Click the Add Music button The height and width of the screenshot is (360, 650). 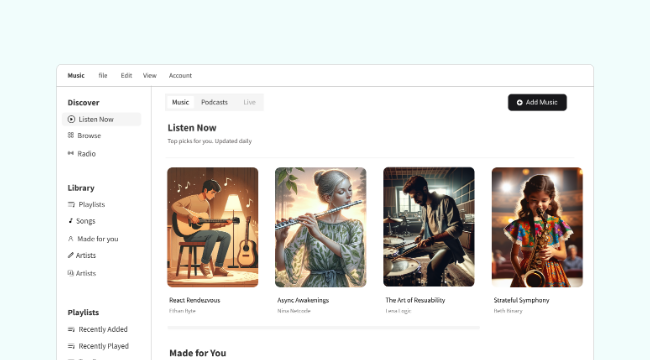[537, 102]
